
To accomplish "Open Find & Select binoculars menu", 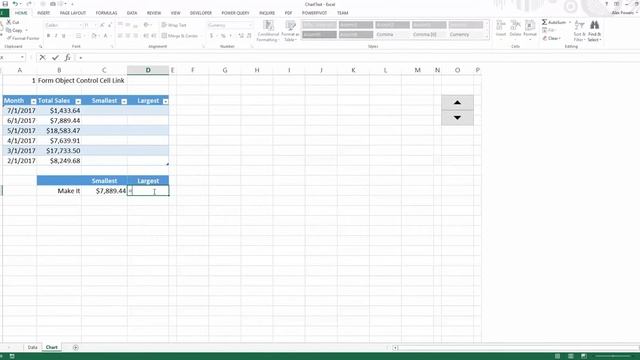I will coord(594,31).
